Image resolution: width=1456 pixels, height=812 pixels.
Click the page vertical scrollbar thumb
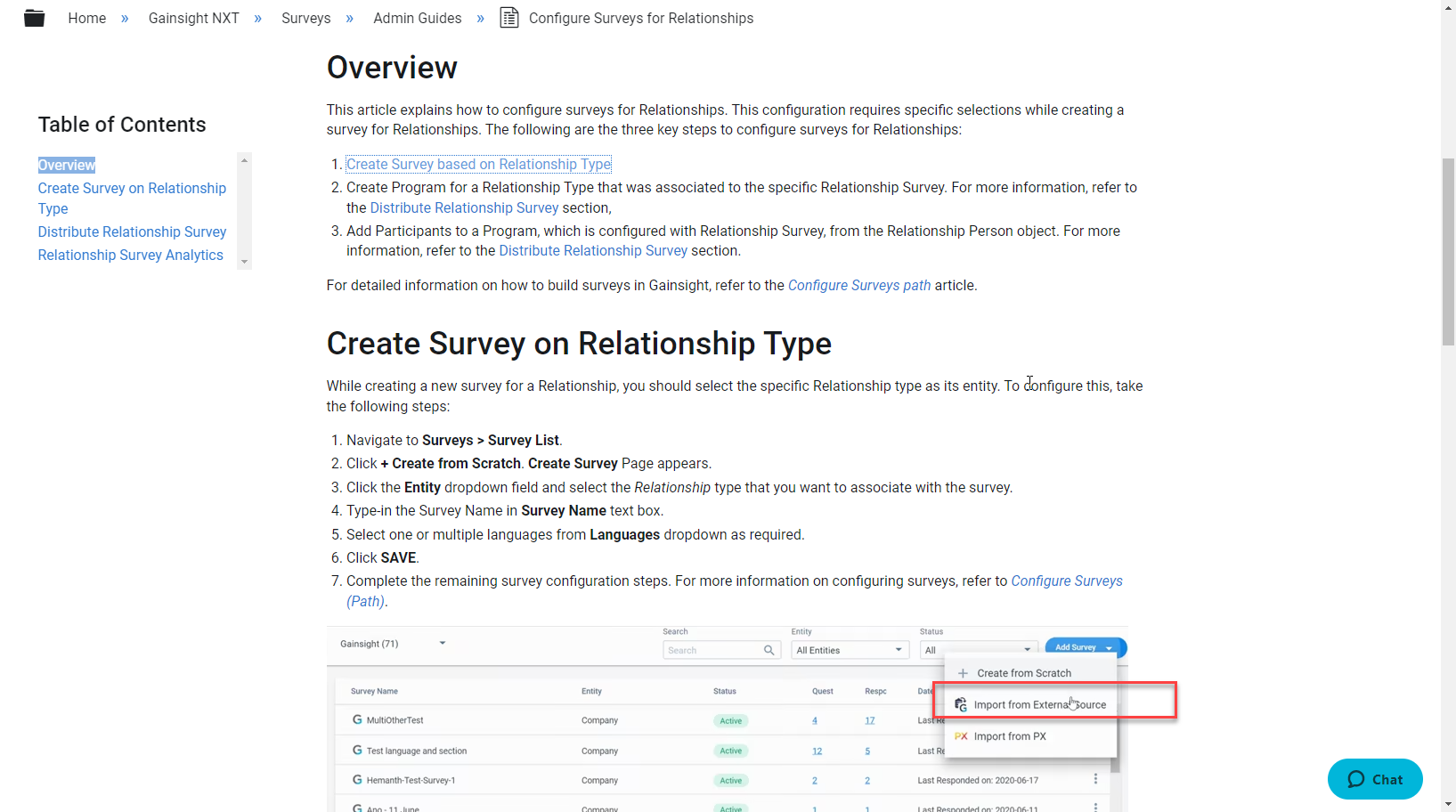click(x=1448, y=252)
